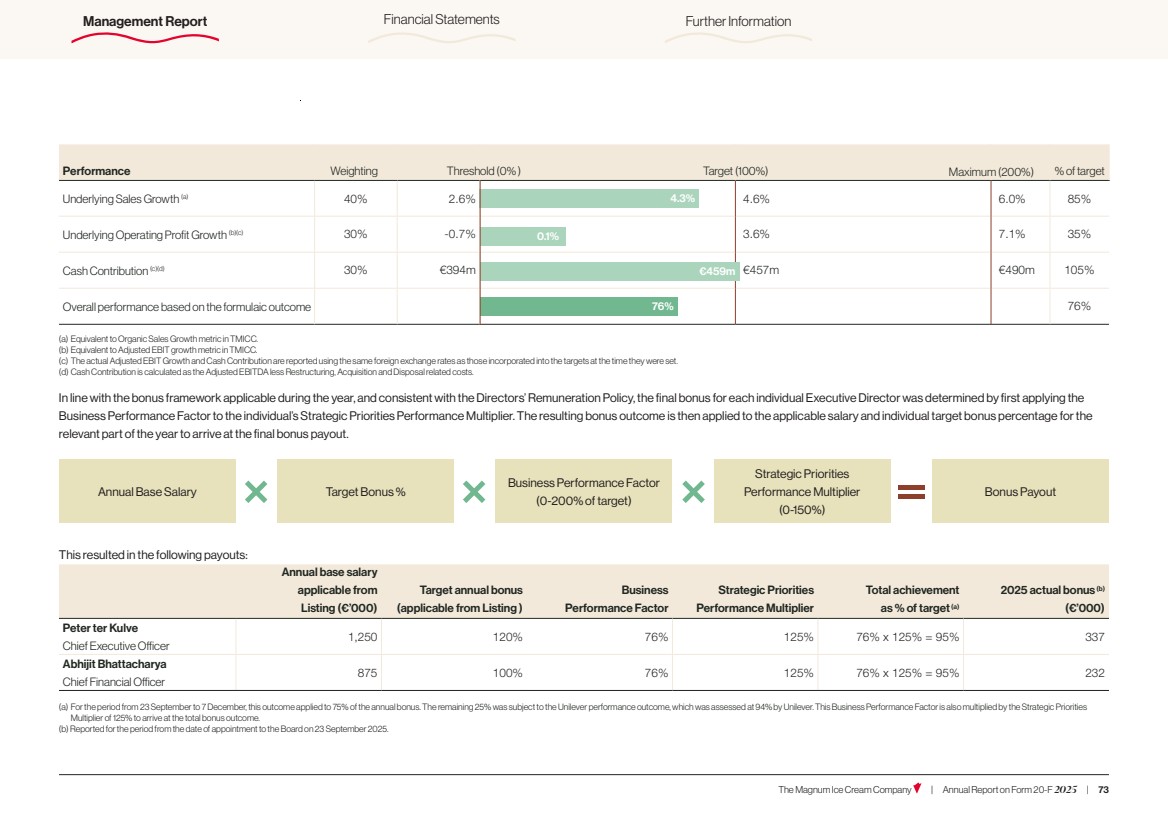This screenshot has width=1168, height=825.
Task: Click the Magnum red heart logo
Action: pyautogui.click(x=917, y=789)
